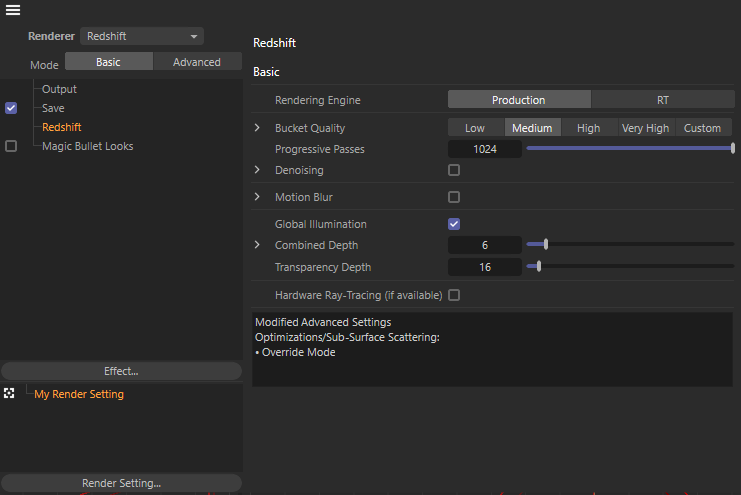Expand the Bucket Quality section
This screenshot has width=741, height=495.
[257, 128]
